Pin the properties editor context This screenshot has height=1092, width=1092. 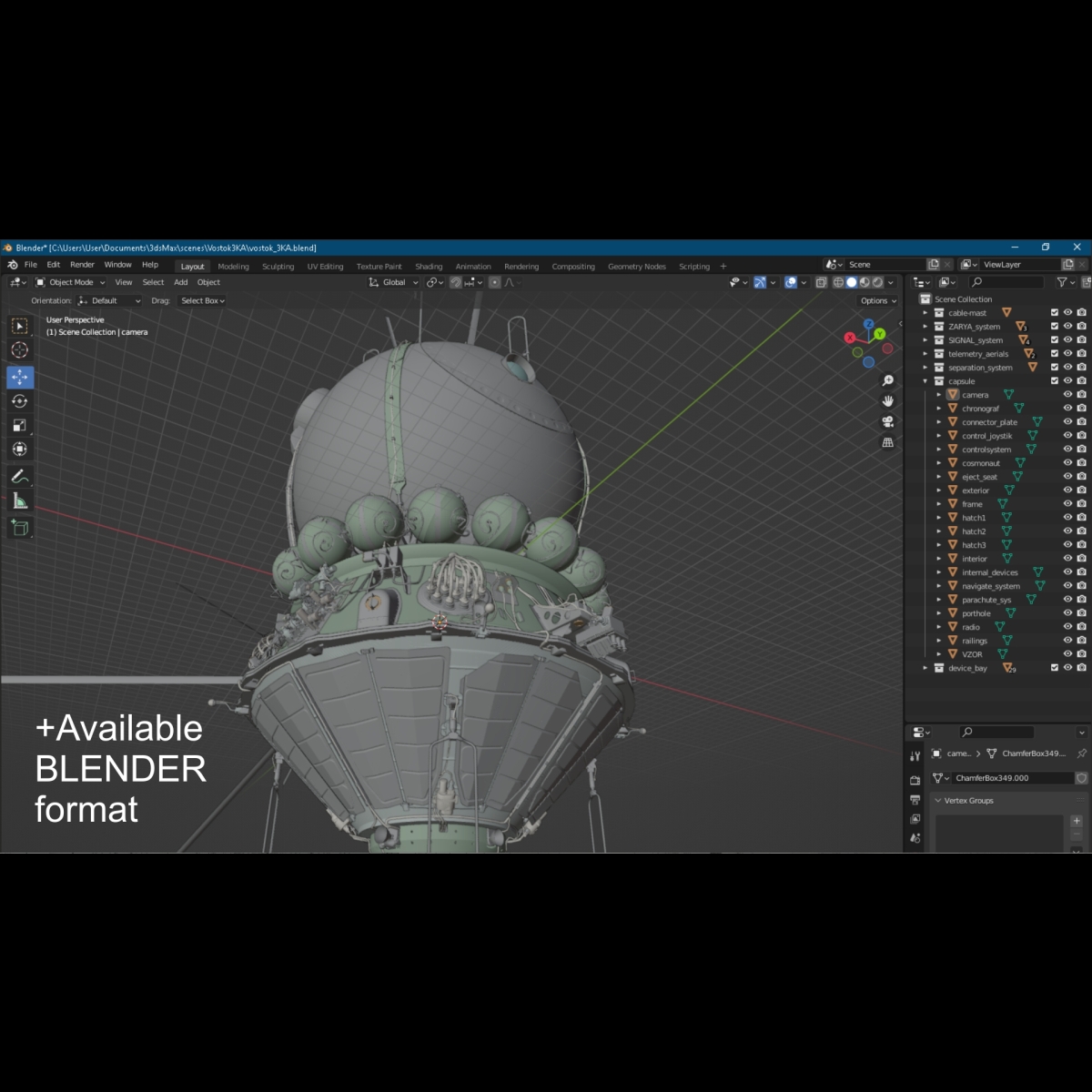coord(1081,753)
